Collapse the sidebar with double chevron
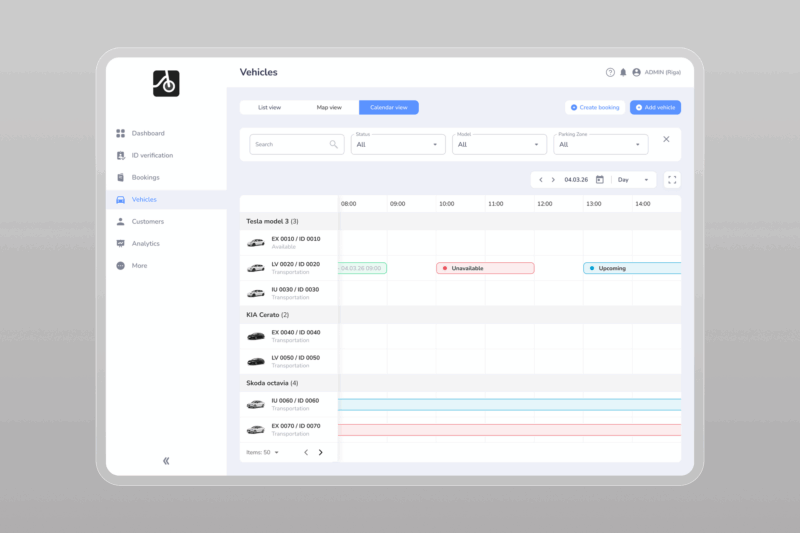This screenshot has height=533, width=800. point(166,461)
